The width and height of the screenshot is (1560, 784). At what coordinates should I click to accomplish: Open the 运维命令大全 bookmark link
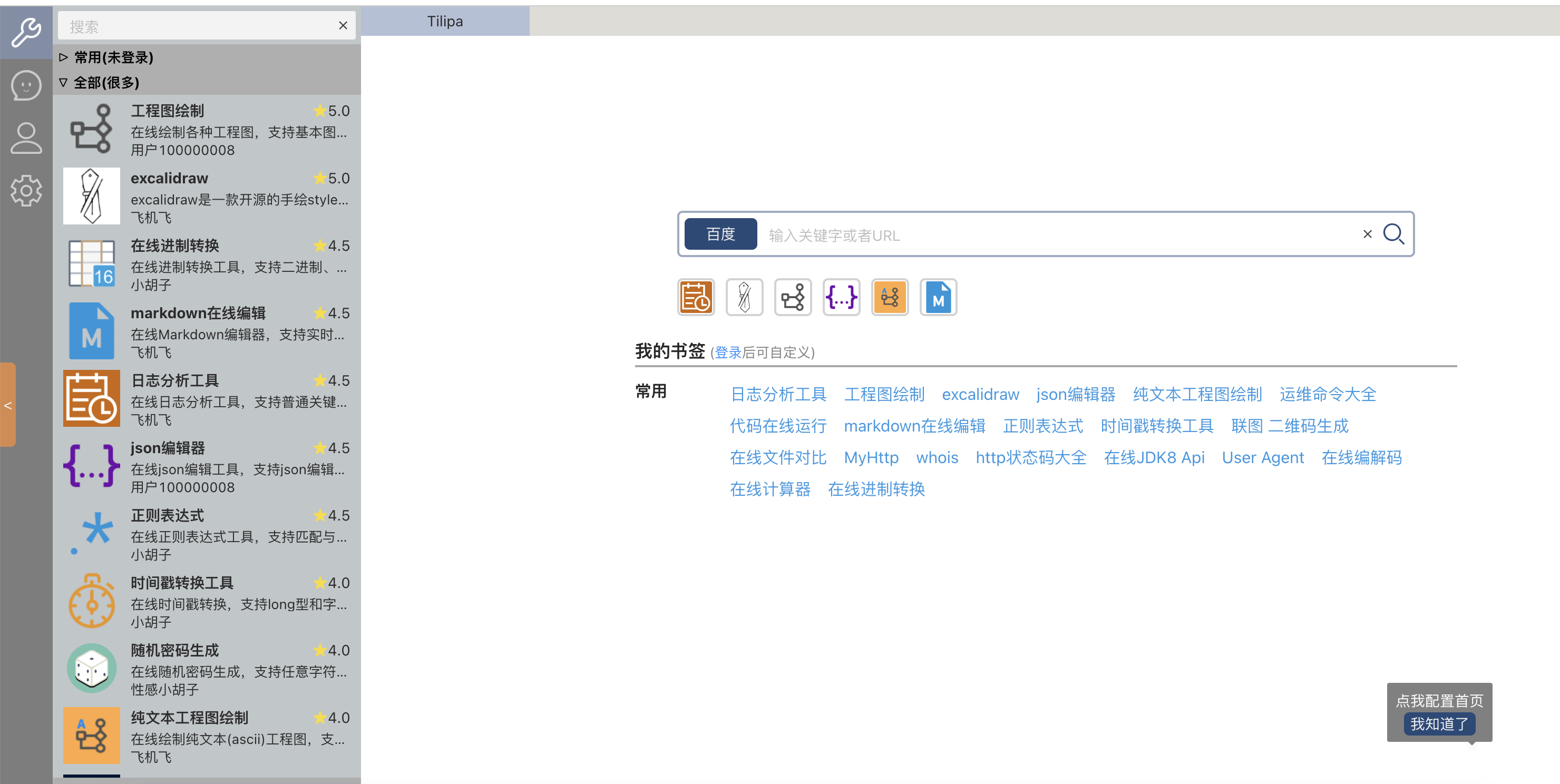tap(1328, 395)
